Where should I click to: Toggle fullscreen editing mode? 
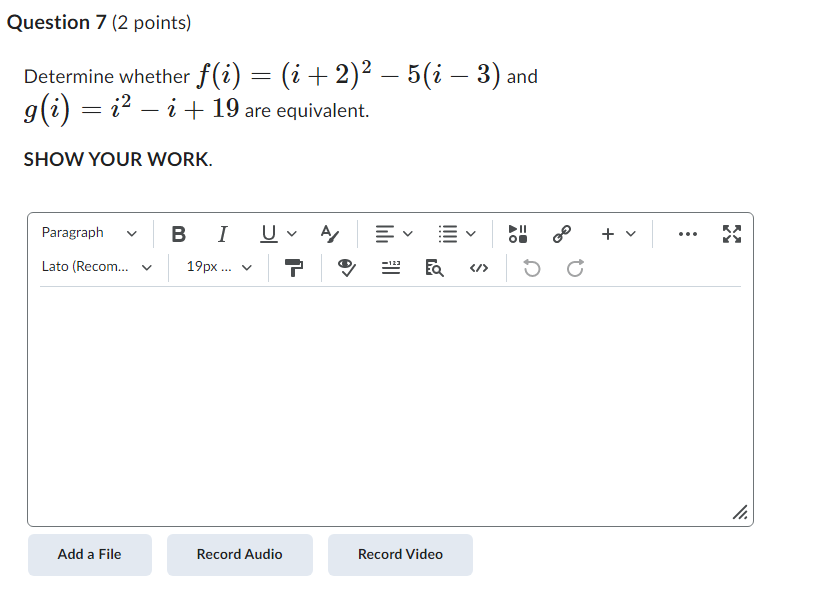[732, 233]
